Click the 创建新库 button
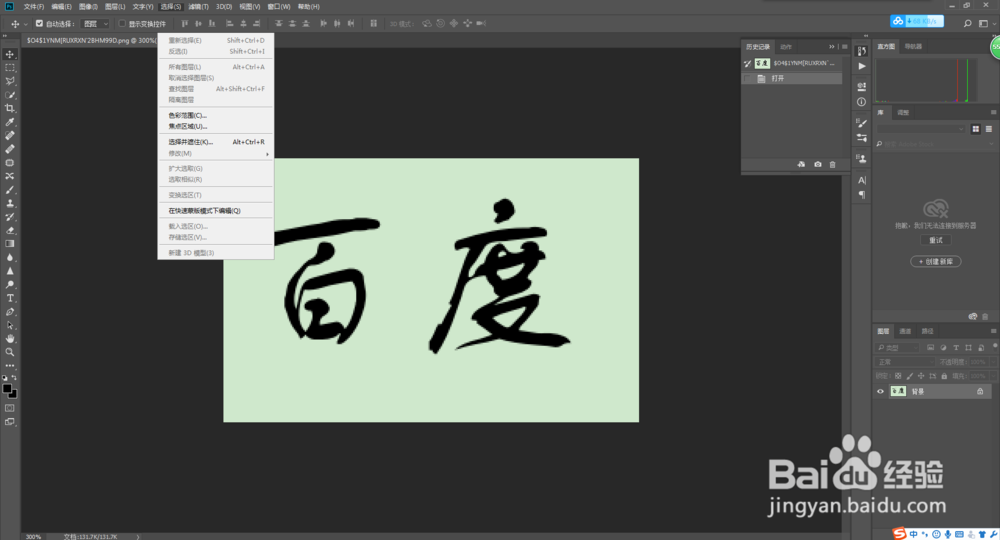Screen dimensions: 1000x540 [936, 261]
